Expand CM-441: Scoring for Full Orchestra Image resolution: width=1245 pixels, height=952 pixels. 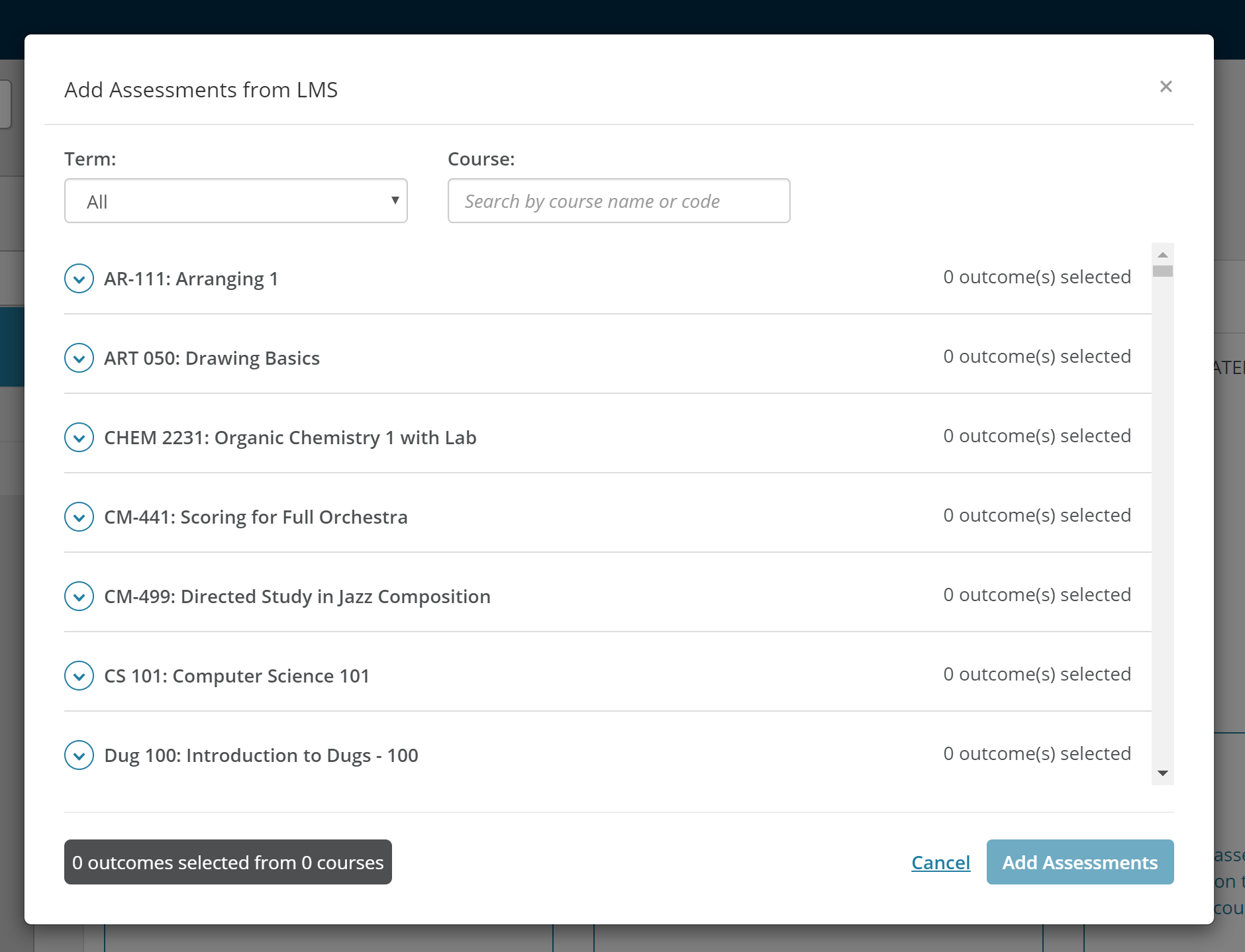coord(79,517)
